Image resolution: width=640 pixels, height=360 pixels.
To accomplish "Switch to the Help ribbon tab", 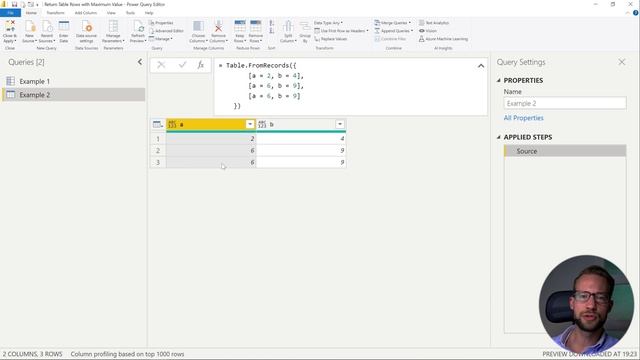I will coord(149,13).
